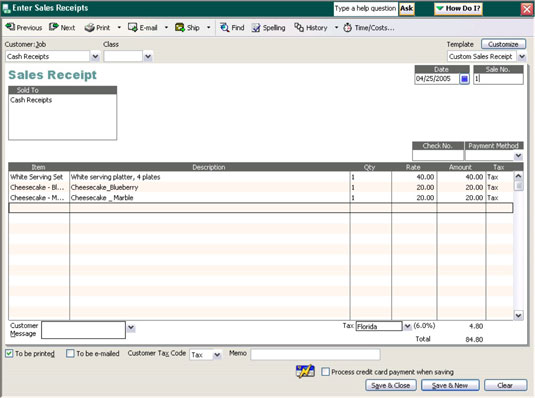The width and height of the screenshot is (535, 398).
Task: Enable Process credit card payment when saving
Action: click(x=326, y=372)
